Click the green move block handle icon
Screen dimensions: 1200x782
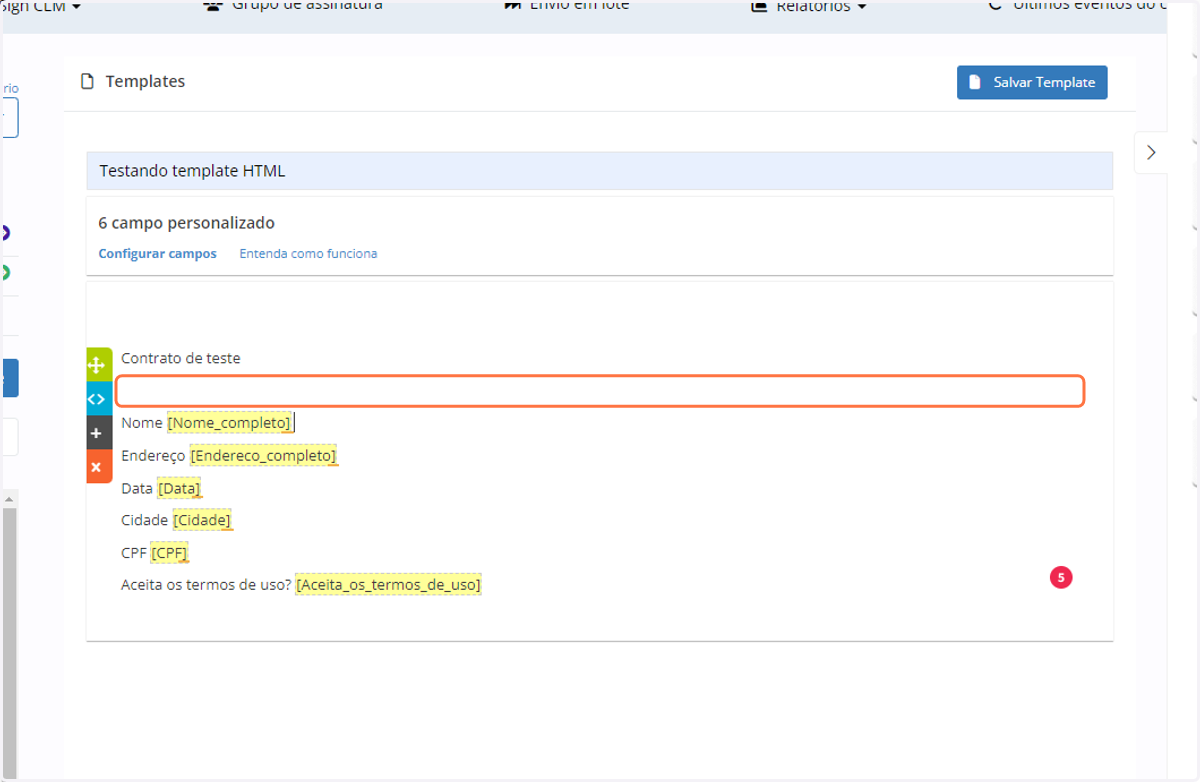[x=98, y=365]
